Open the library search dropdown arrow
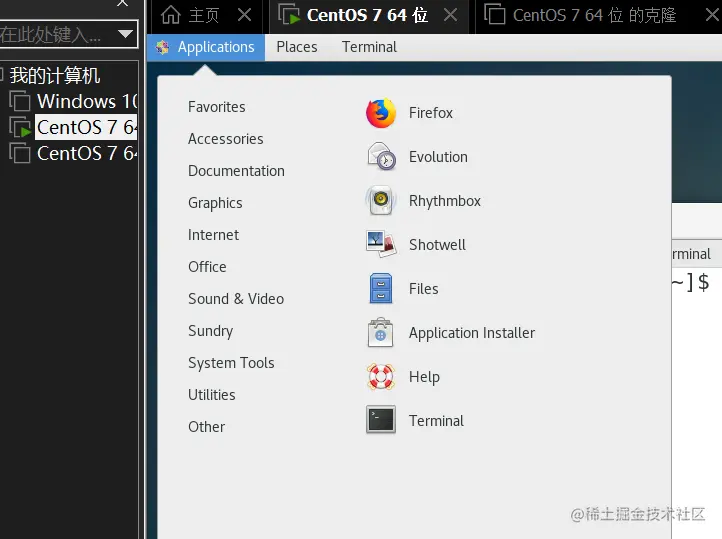Viewport: 722px width, 539px height. point(125,34)
